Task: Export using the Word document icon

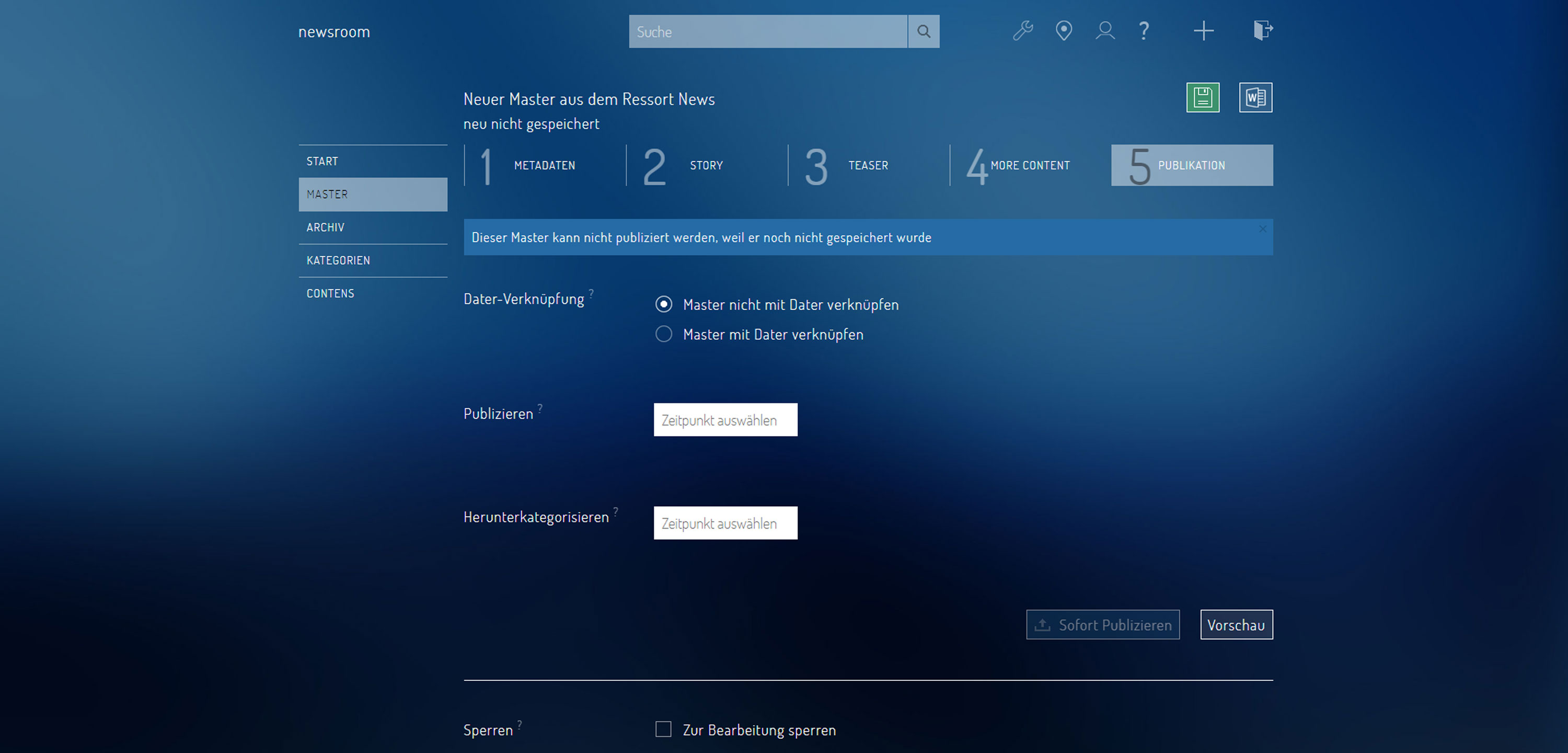Action: tap(1255, 97)
